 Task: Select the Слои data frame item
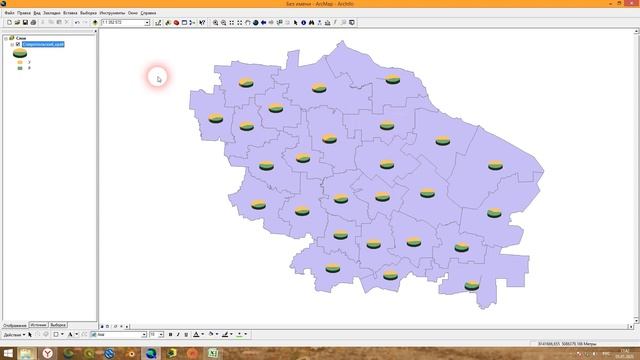click(20, 38)
